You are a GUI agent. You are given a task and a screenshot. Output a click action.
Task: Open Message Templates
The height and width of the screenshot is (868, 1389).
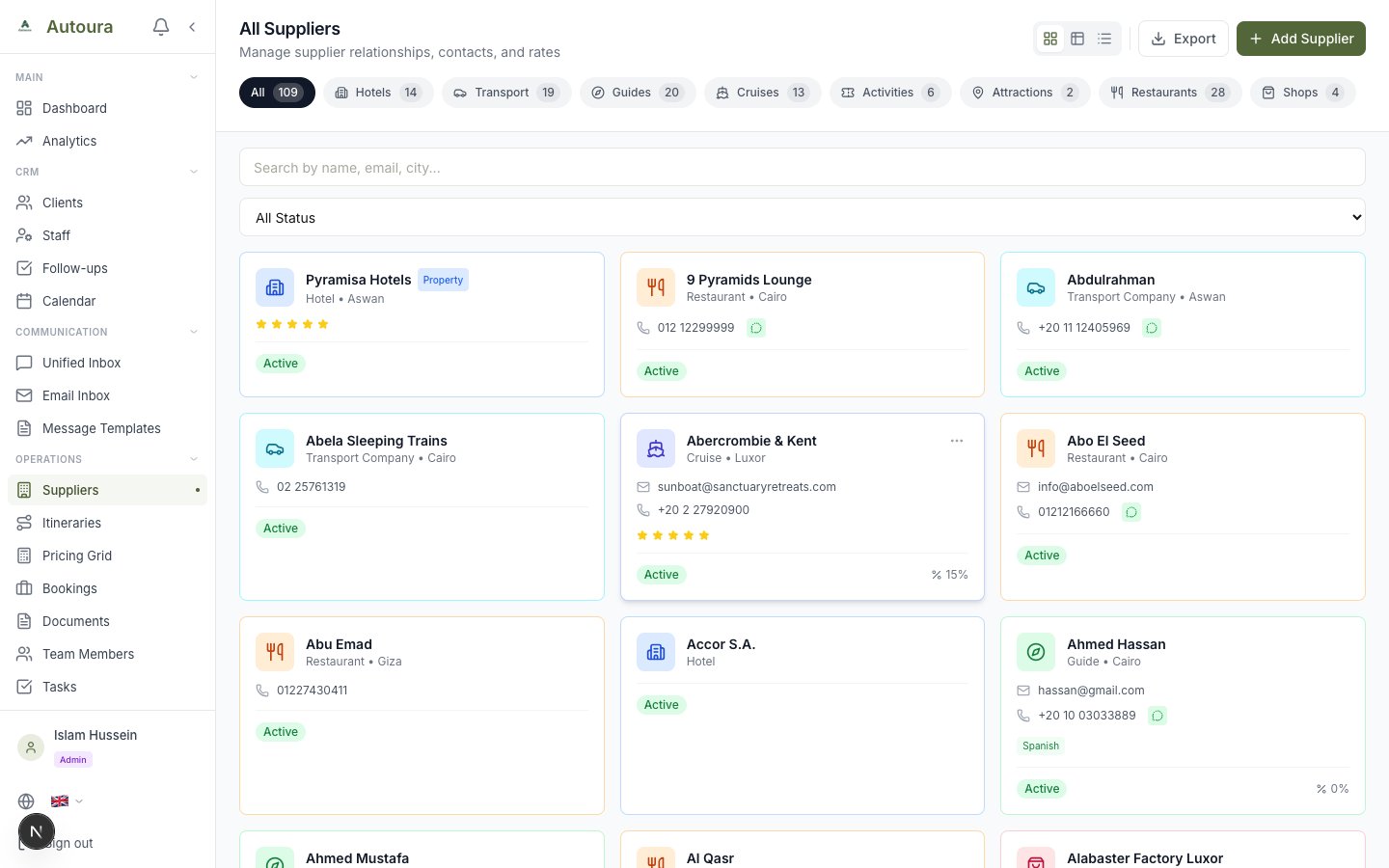(107, 428)
